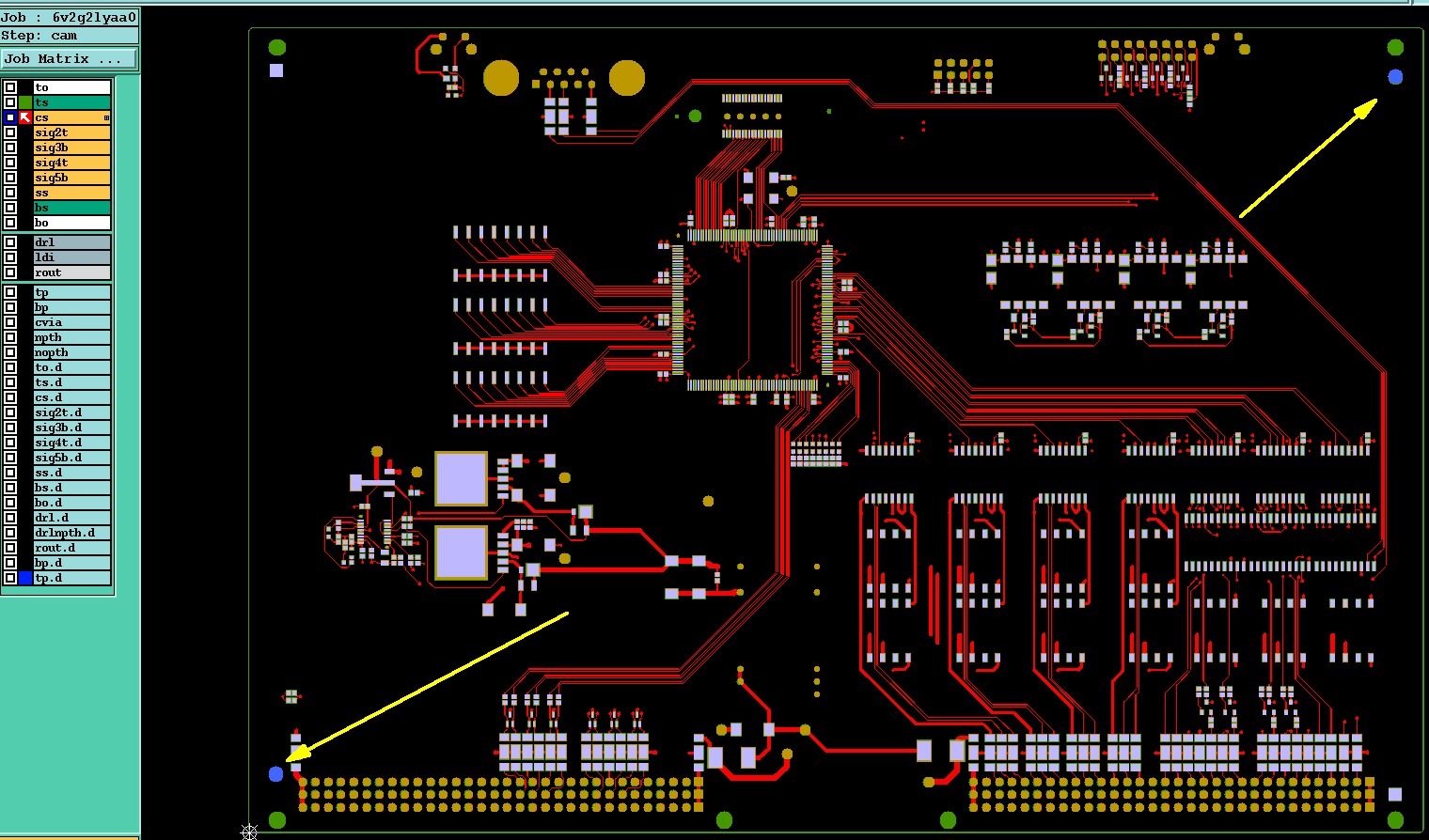This screenshot has height=840, width=1429.
Task: Click the 'nopth' layer name
Action: point(72,352)
